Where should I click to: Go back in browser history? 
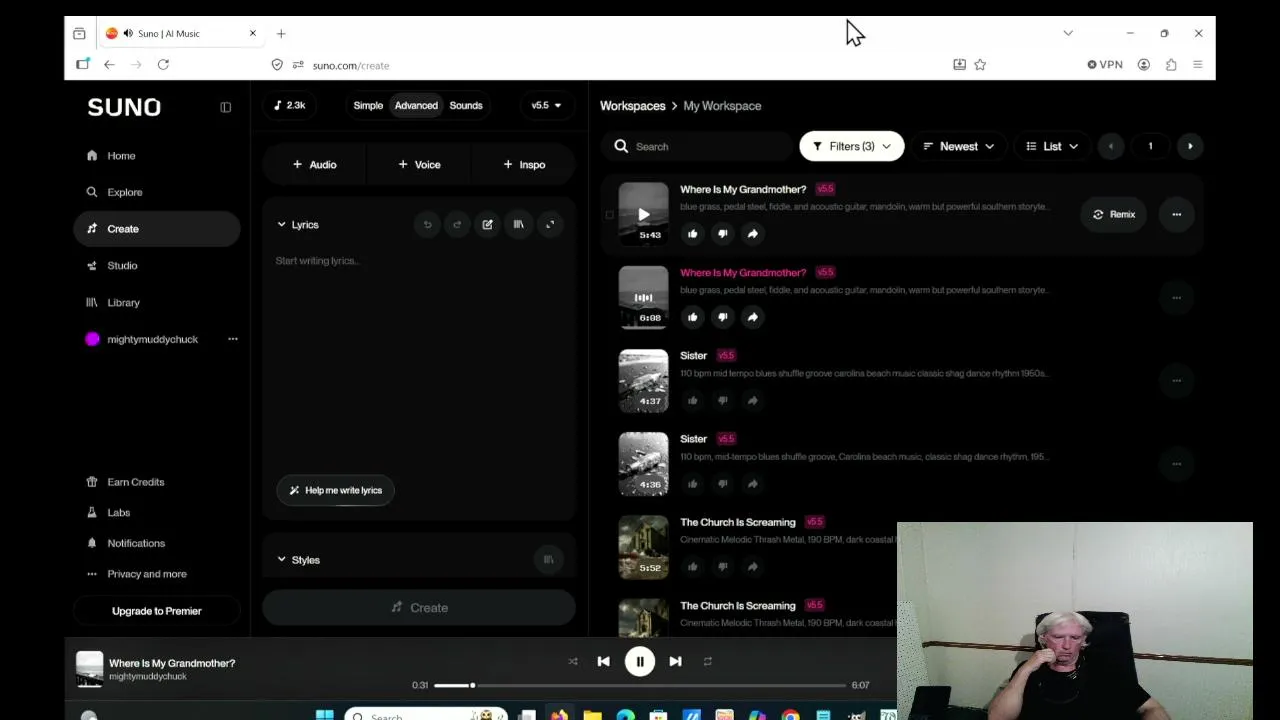coord(109,65)
